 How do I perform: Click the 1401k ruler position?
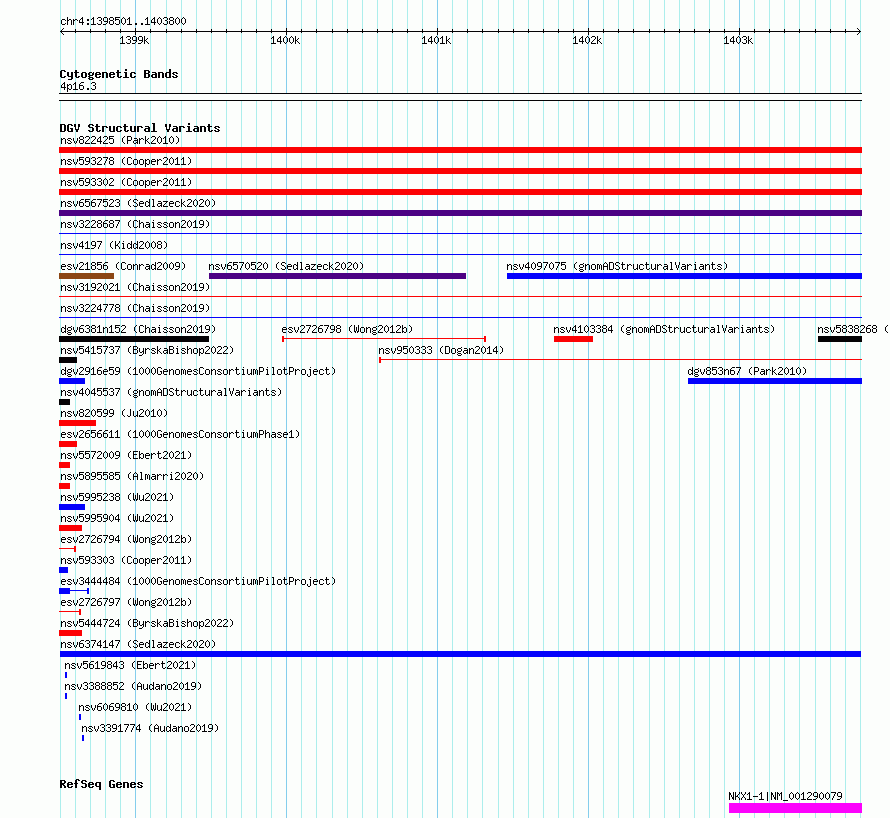click(436, 40)
